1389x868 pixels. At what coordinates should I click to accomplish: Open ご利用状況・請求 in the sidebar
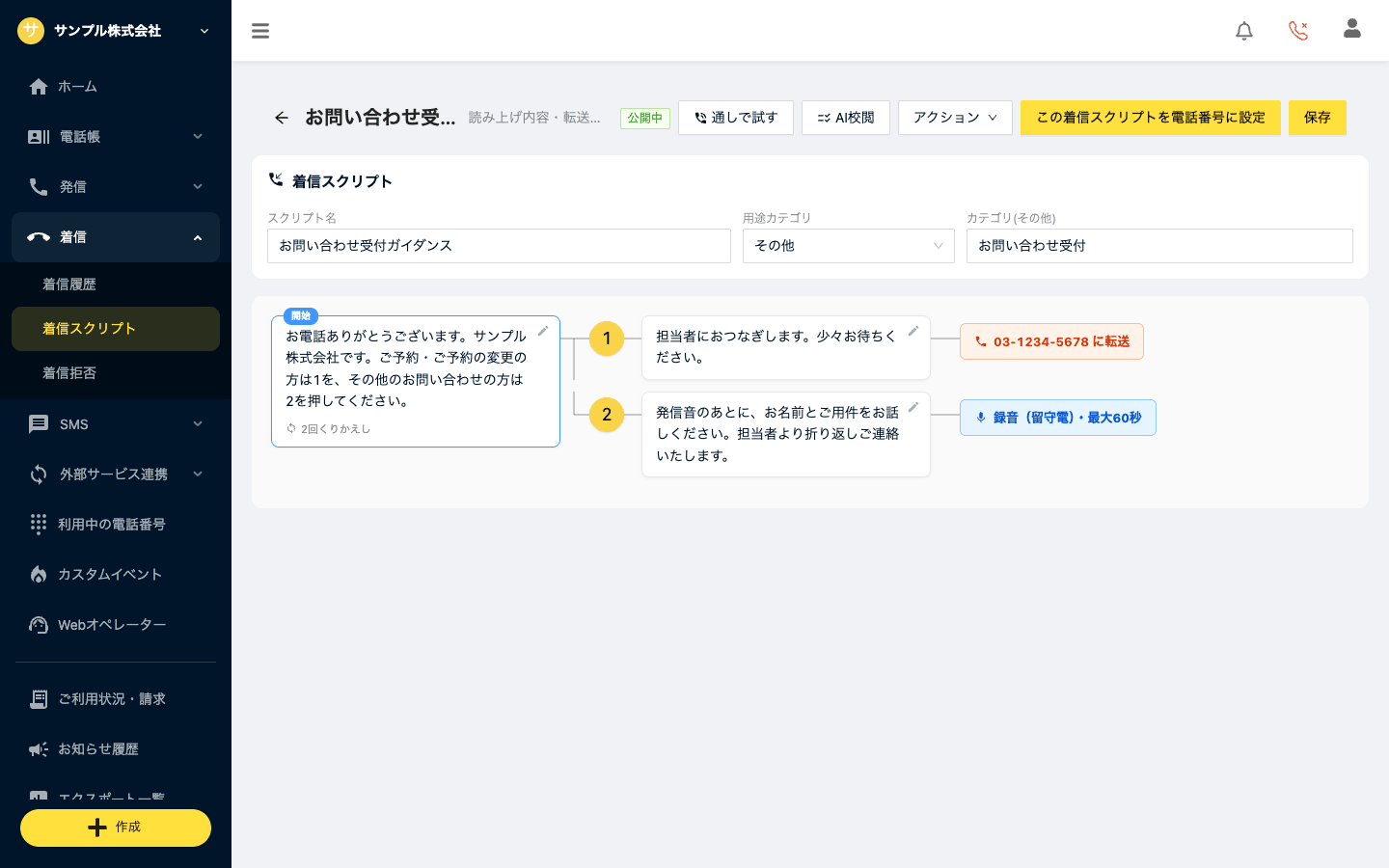point(116,699)
